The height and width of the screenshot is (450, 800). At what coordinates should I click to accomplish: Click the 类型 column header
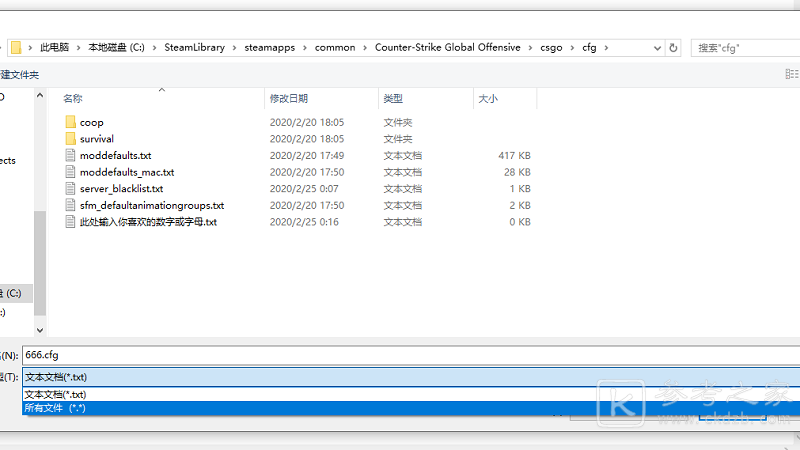click(393, 99)
